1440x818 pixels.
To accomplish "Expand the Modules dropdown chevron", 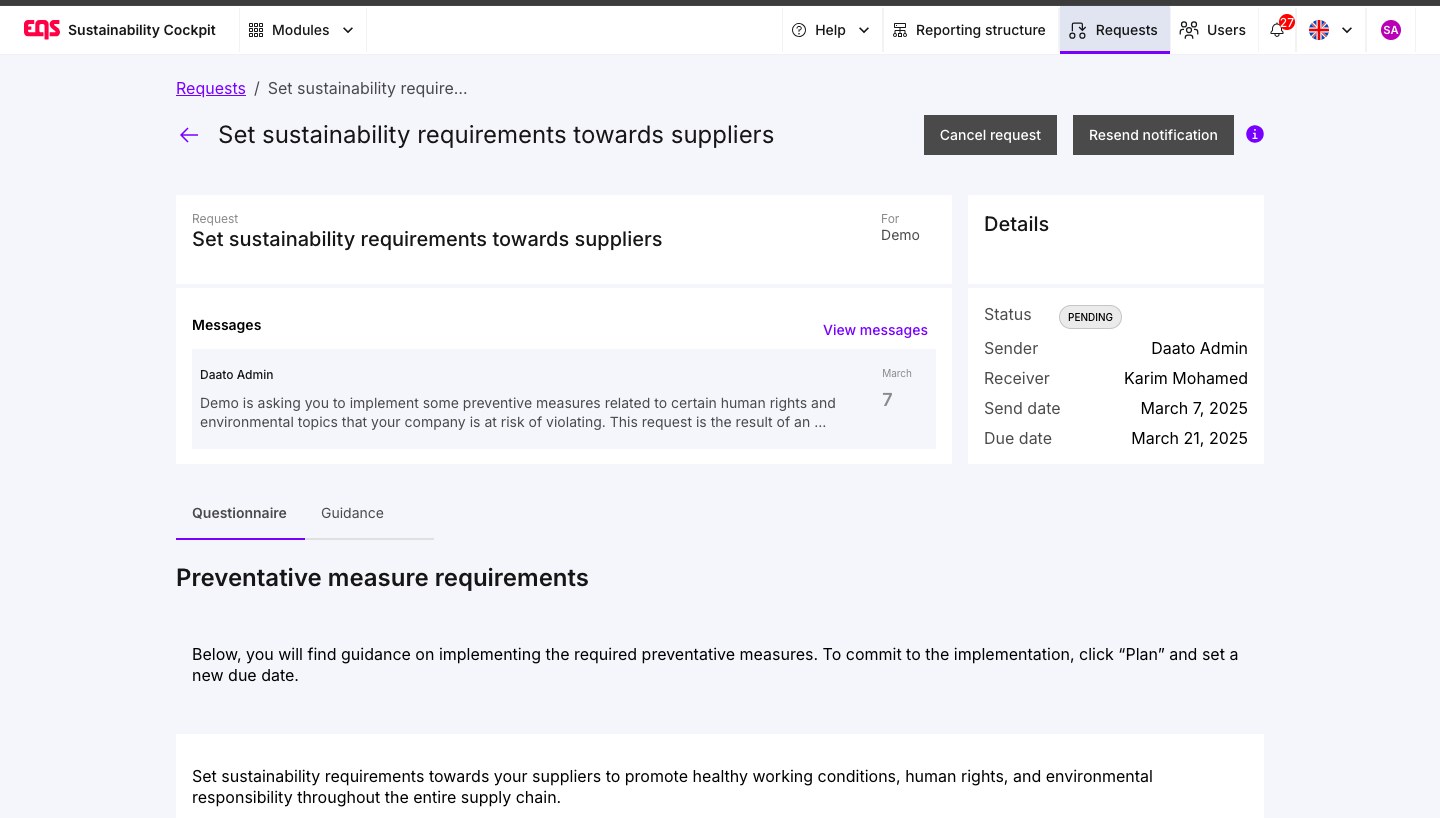I will [348, 30].
